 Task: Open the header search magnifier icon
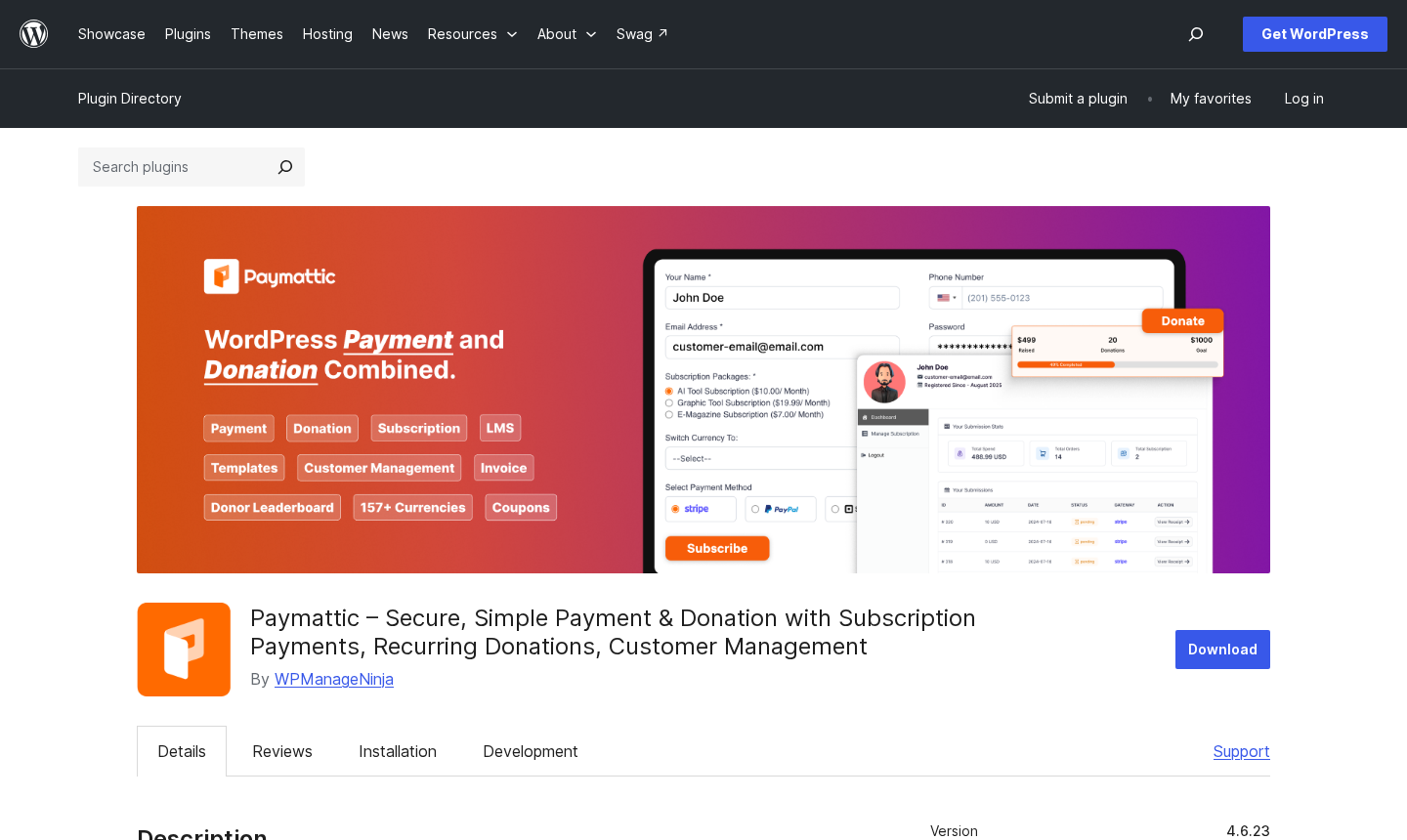pyautogui.click(x=1196, y=34)
